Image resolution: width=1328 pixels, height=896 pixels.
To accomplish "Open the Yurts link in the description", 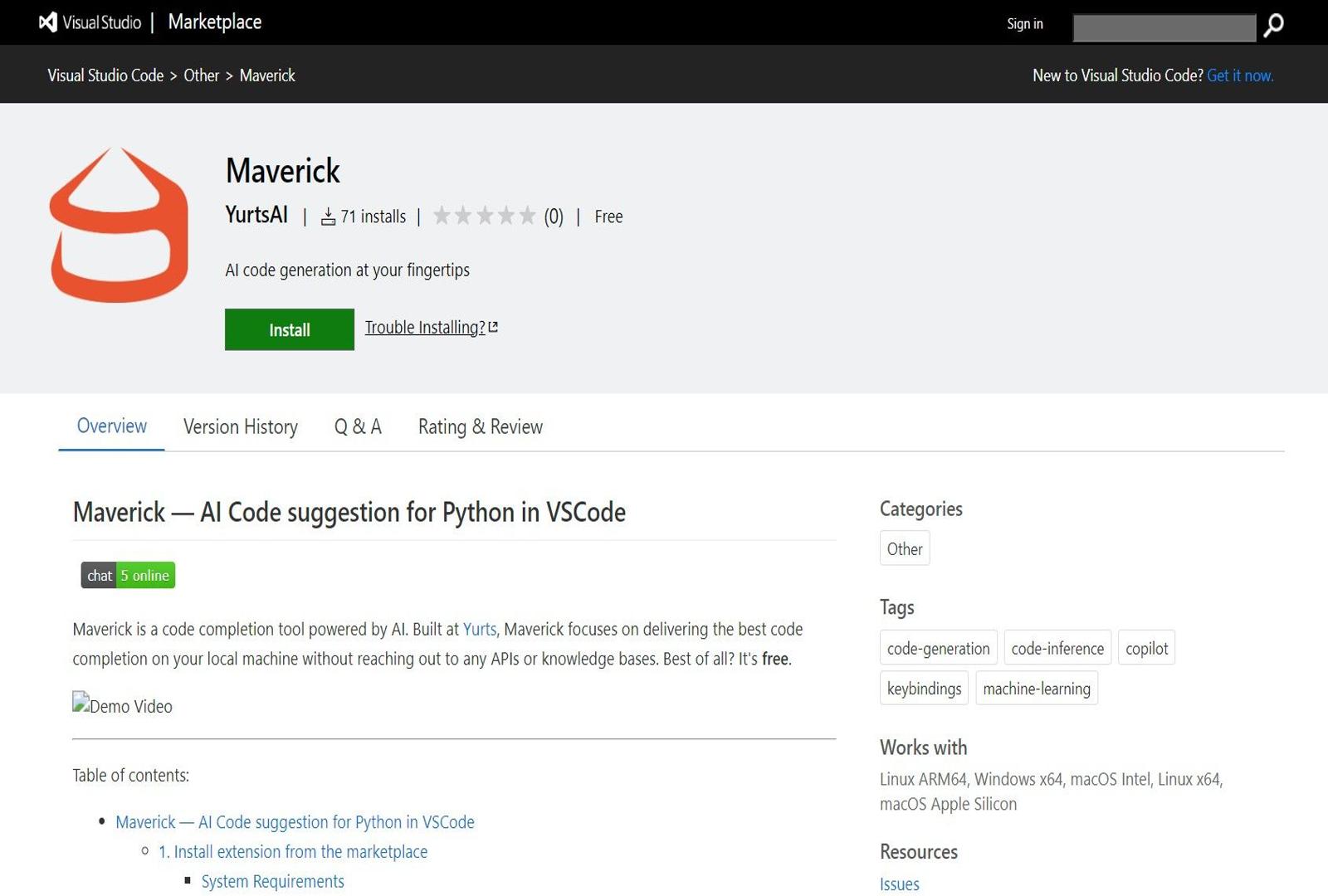I will [480, 629].
